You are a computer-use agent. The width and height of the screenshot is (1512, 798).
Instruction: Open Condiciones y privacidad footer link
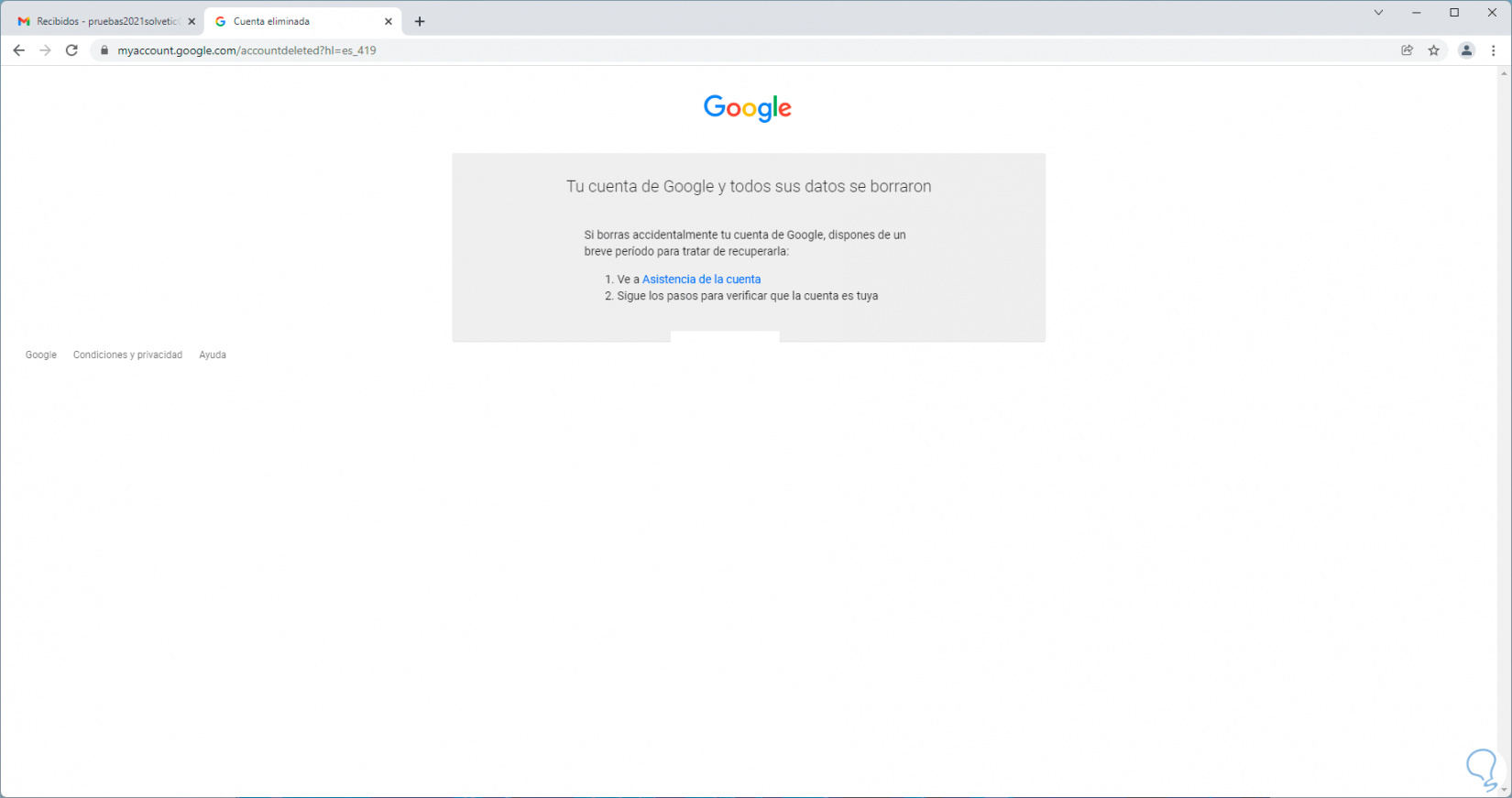tap(127, 355)
